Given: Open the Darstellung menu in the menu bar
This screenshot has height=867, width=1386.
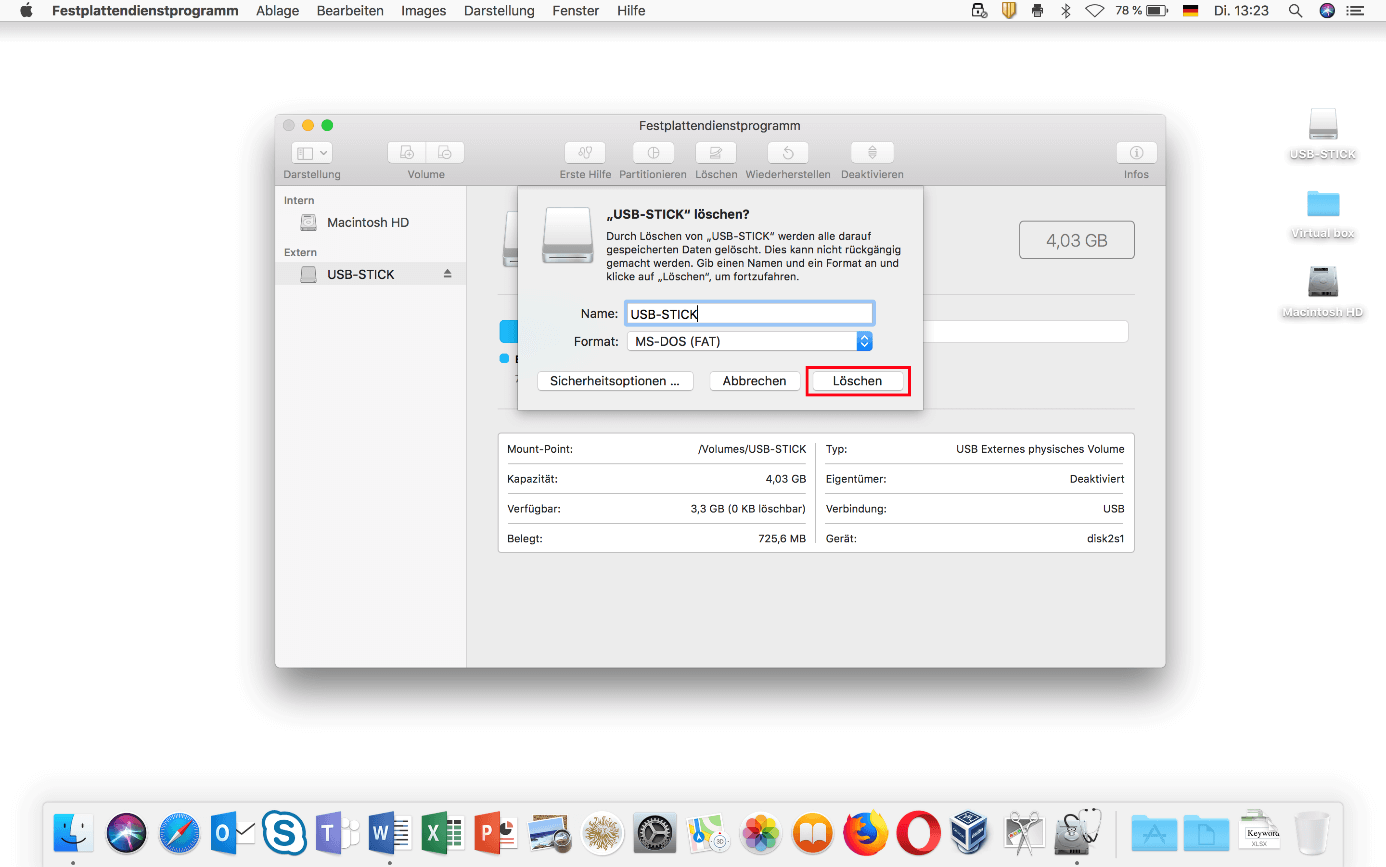Looking at the screenshot, I should coord(499,11).
